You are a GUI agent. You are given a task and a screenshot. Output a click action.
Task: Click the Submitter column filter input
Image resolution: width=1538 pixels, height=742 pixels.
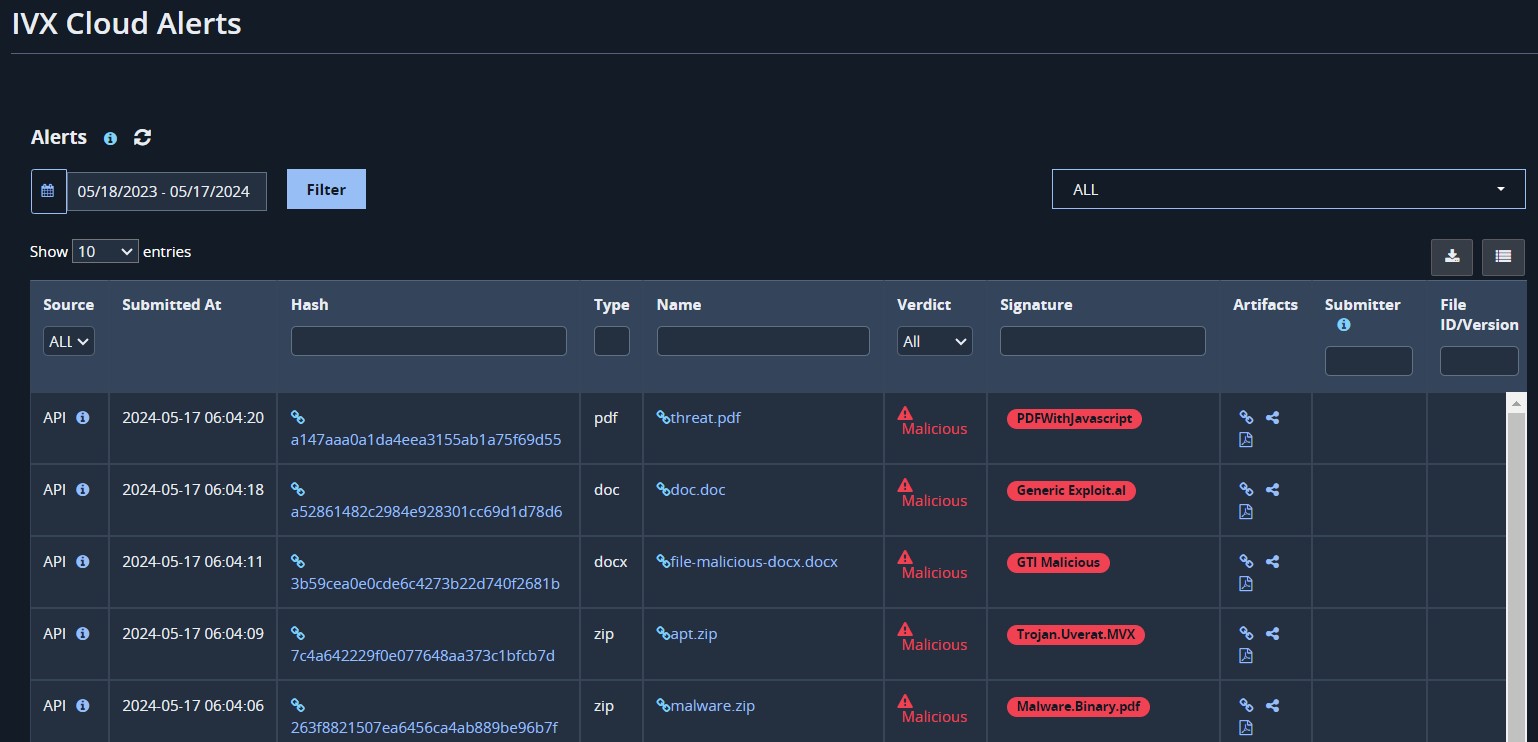click(1369, 361)
